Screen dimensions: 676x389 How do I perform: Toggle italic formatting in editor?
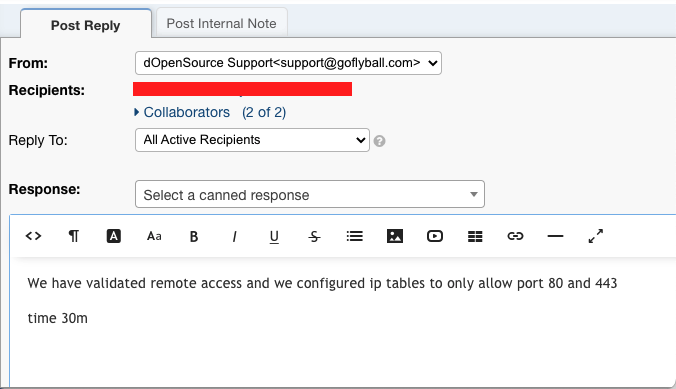234,236
